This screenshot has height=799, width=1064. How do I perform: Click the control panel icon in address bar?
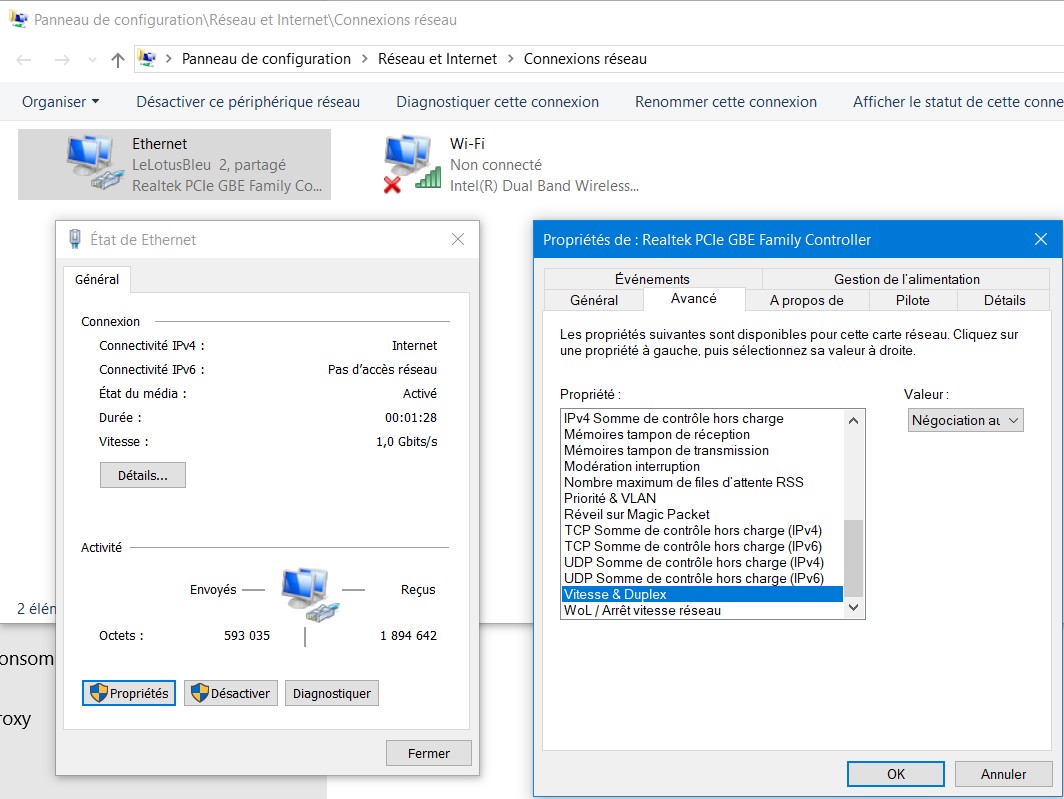147,58
